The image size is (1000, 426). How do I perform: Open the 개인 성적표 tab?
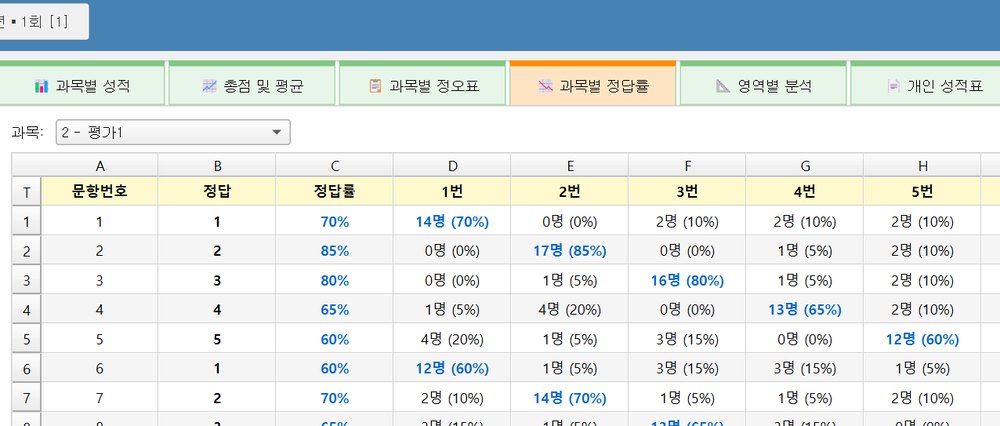[925, 85]
